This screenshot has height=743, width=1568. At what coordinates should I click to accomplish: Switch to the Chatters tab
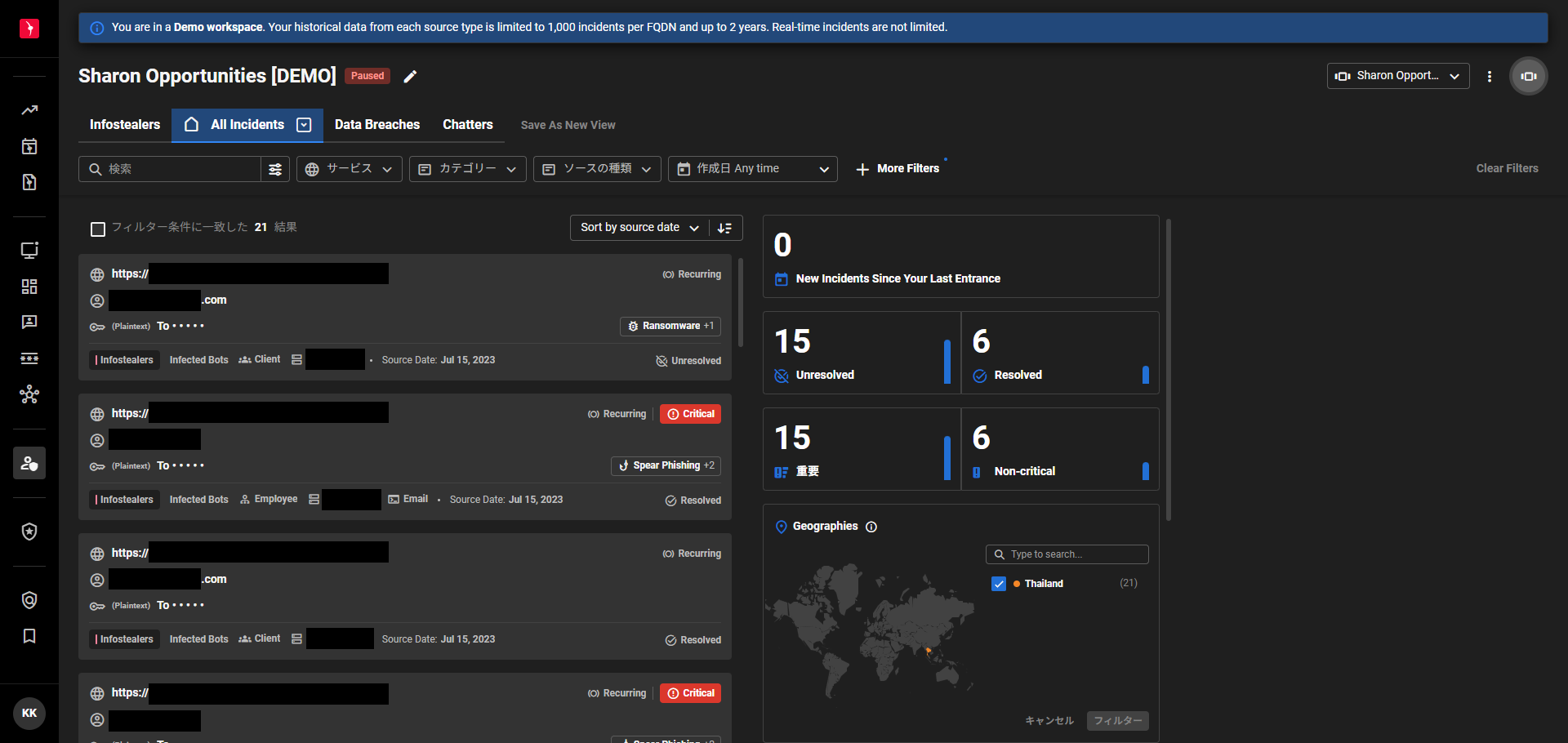(x=468, y=125)
